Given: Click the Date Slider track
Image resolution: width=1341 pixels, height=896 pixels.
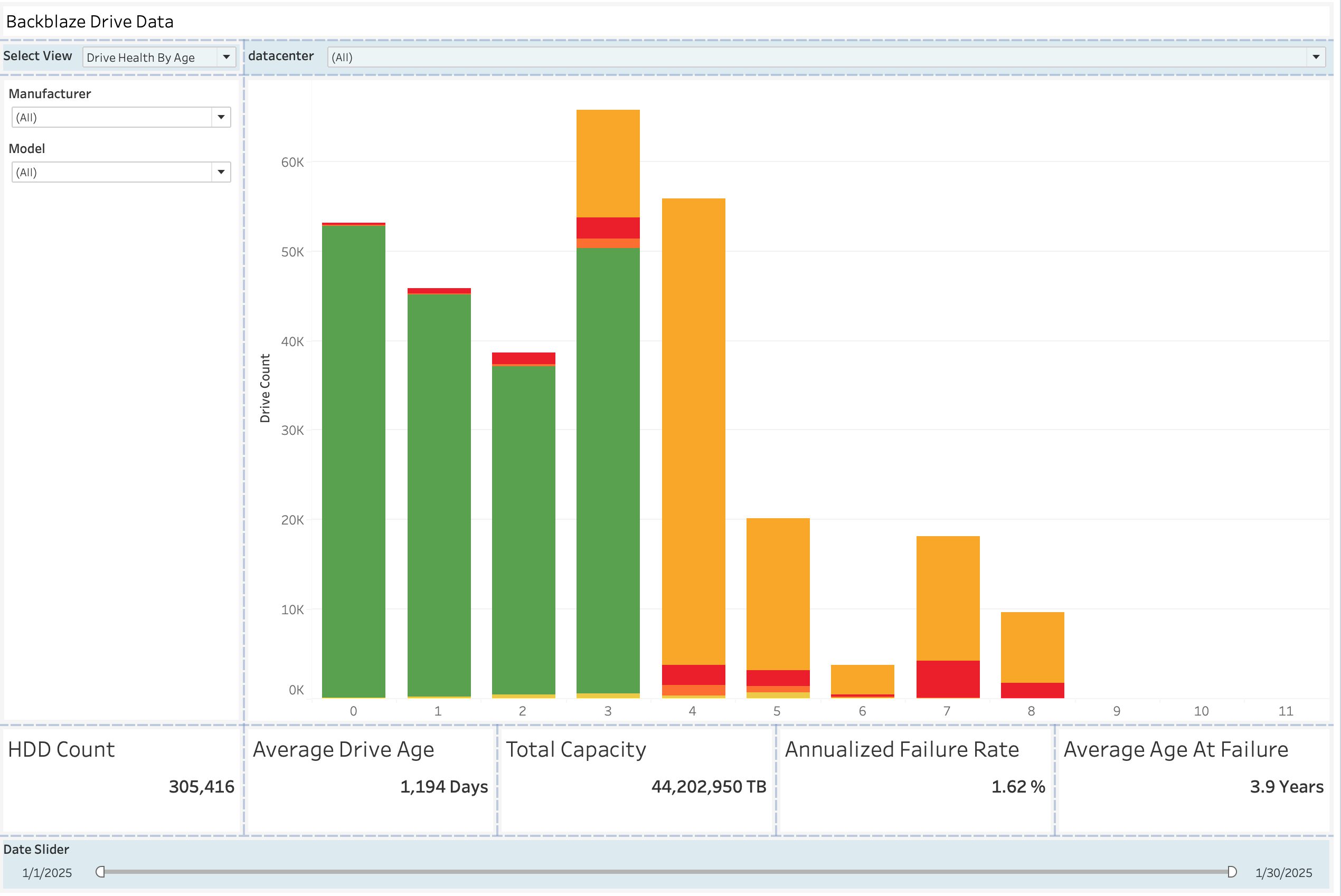Looking at the screenshot, I should tap(666, 871).
